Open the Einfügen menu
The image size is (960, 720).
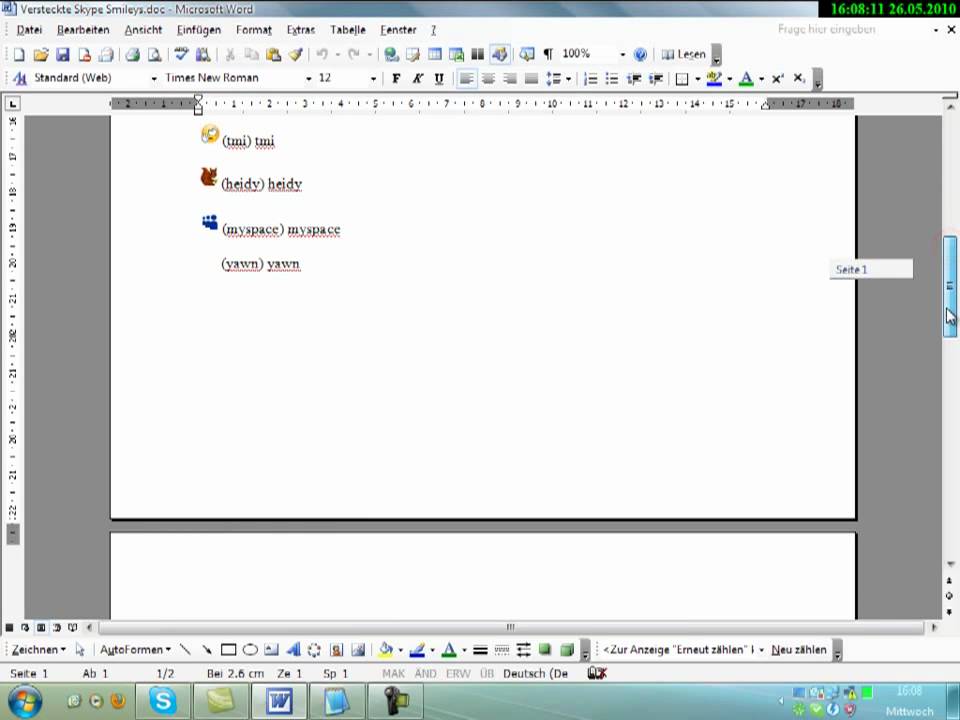[x=198, y=29]
